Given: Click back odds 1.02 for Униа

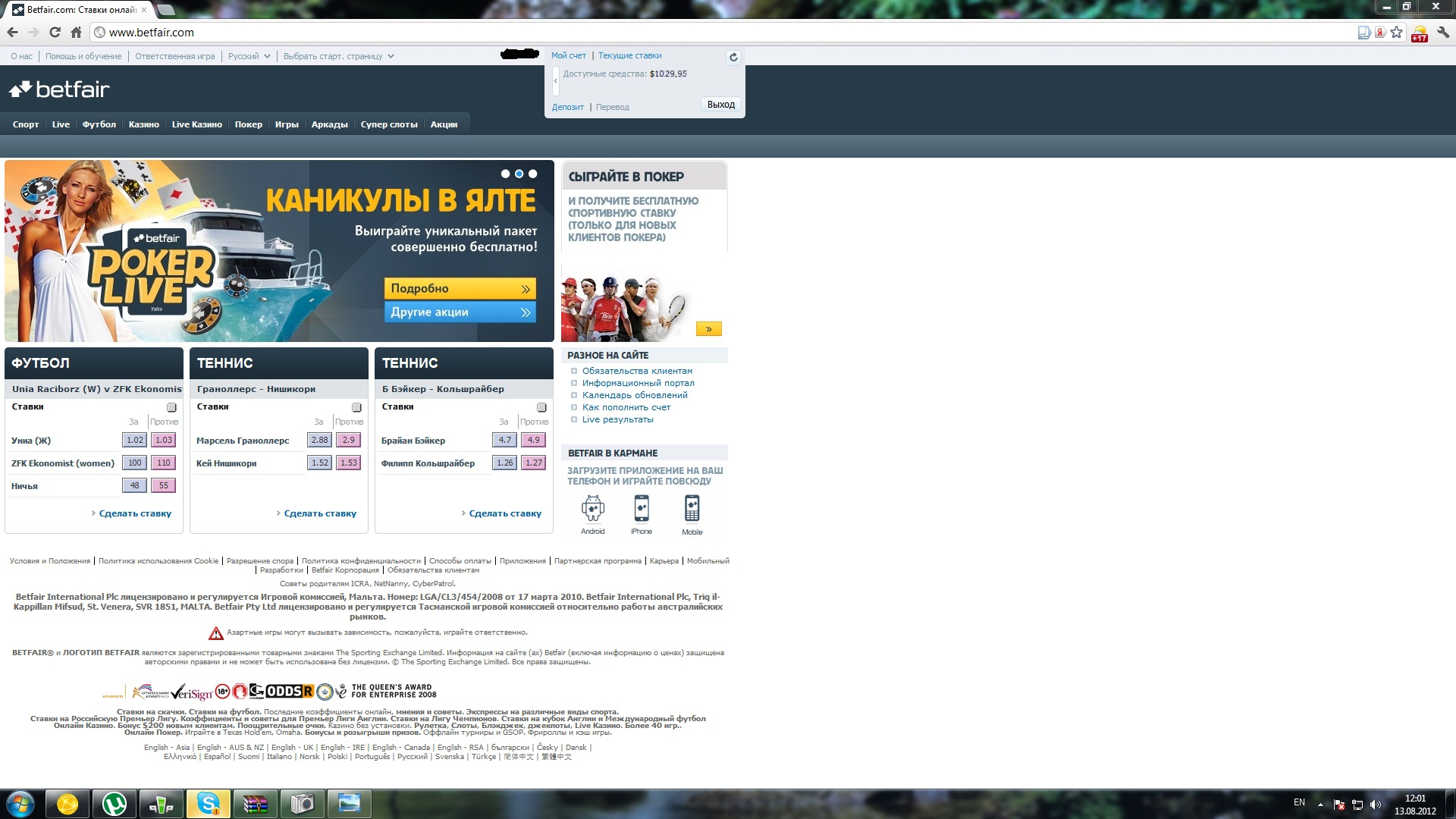Looking at the screenshot, I should (135, 440).
